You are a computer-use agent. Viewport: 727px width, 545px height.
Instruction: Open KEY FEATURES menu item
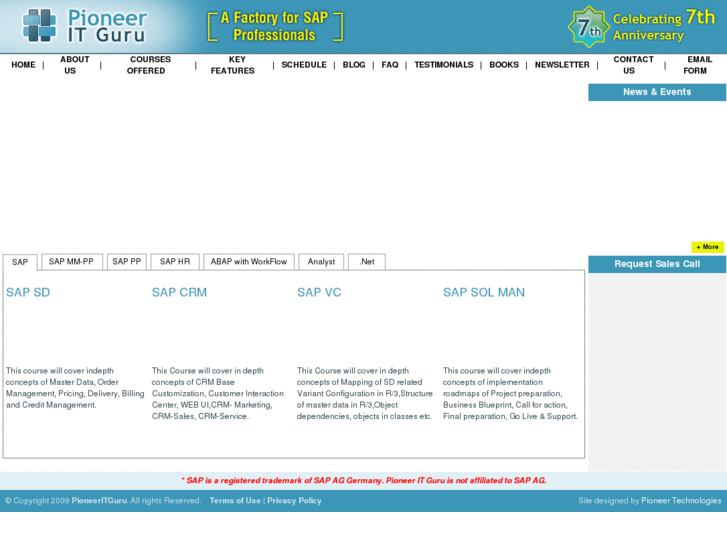pos(234,65)
